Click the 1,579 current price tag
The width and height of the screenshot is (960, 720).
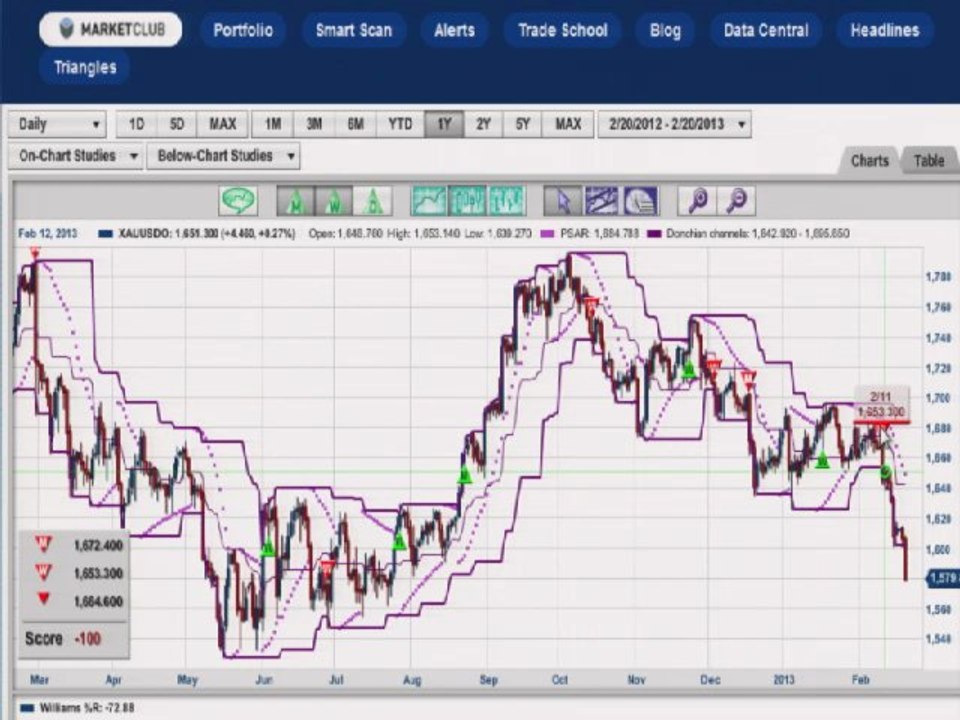coord(943,578)
